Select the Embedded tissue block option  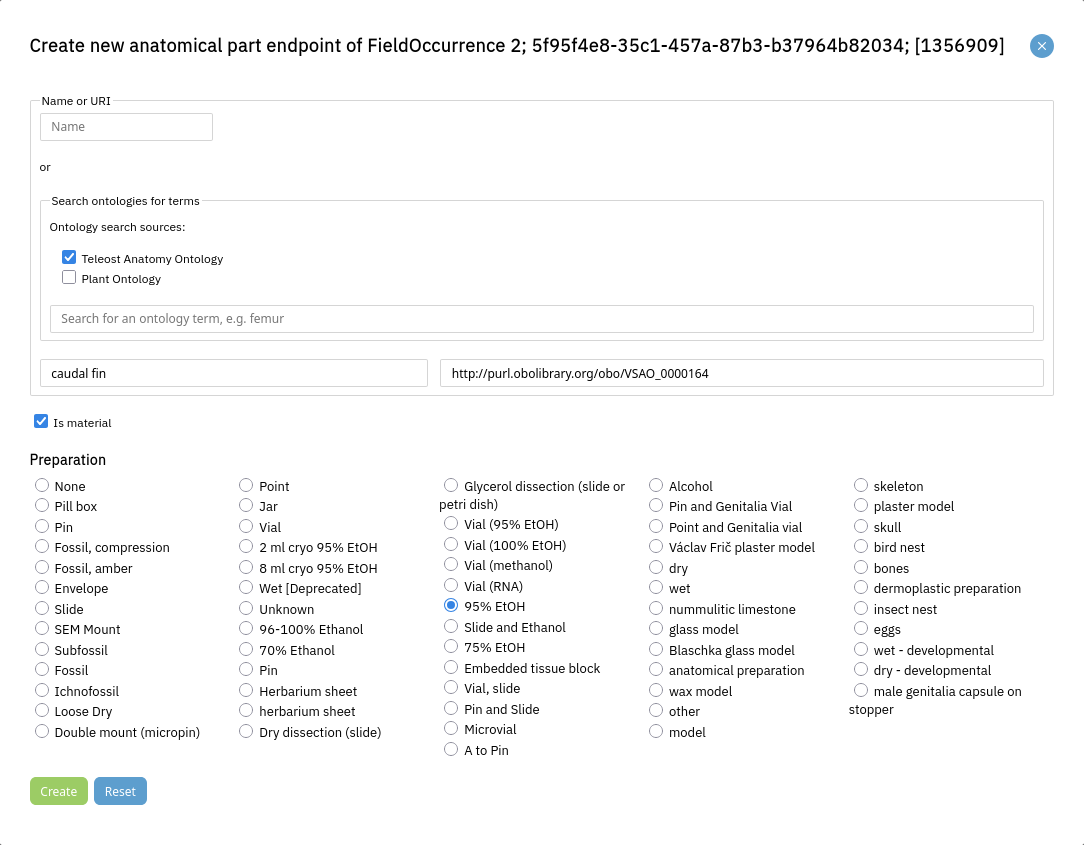click(x=451, y=668)
